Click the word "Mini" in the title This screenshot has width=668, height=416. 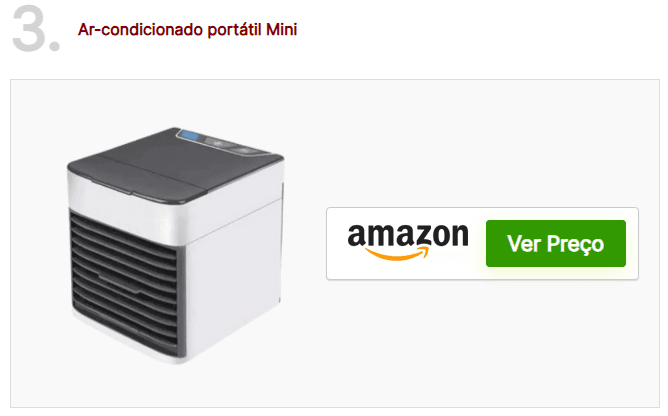pyautogui.click(x=281, y=29)
